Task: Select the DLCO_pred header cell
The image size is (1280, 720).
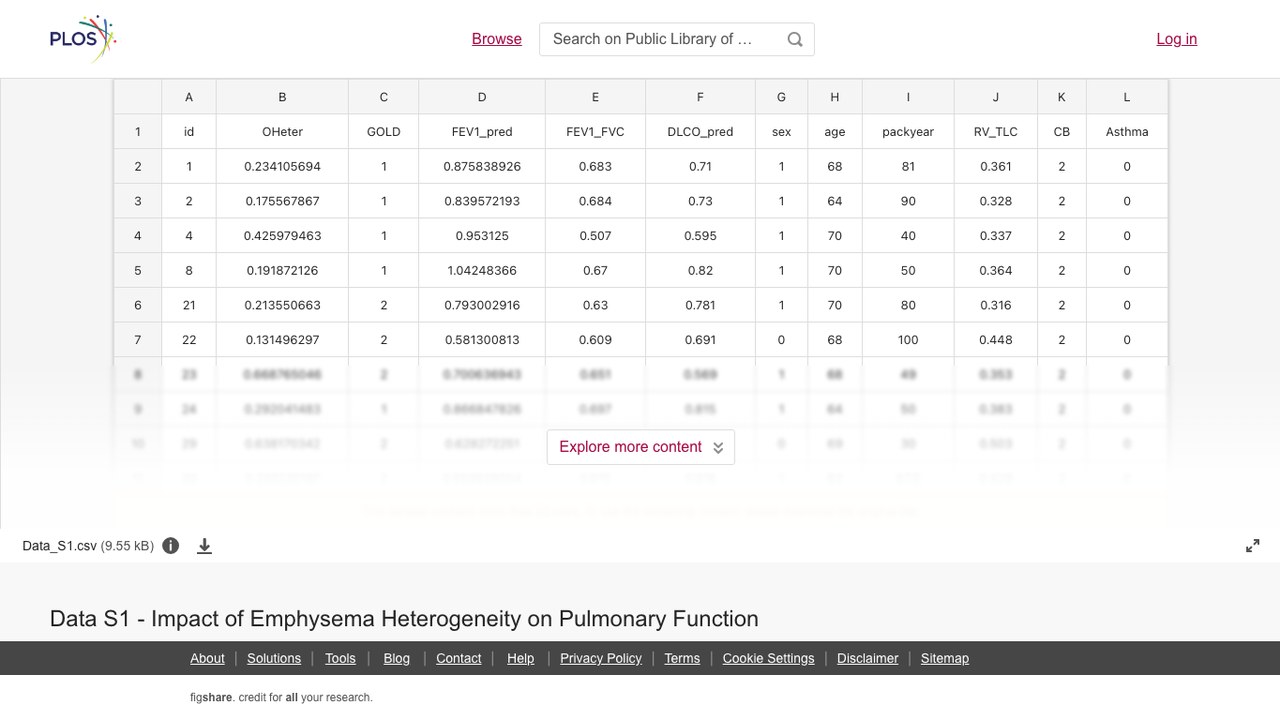Action: click(x=700, y=132)
